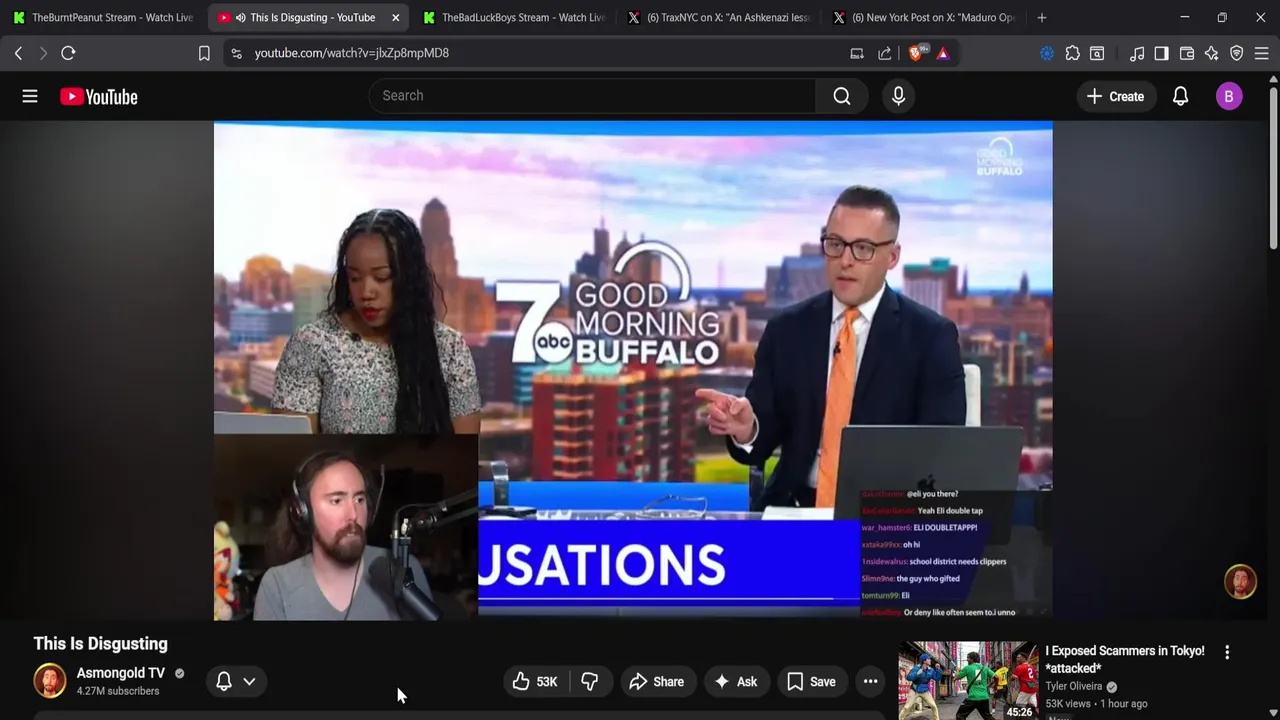Go back in browser history
This screenshot has width=1280, height=720.
coord(18,53)
